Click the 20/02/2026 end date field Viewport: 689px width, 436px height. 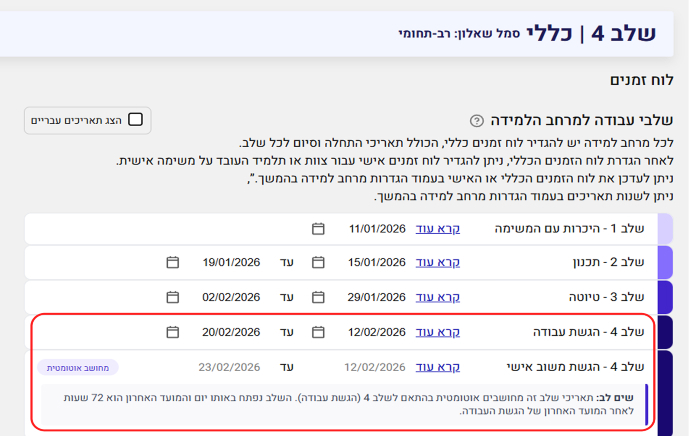pos(231,332)
